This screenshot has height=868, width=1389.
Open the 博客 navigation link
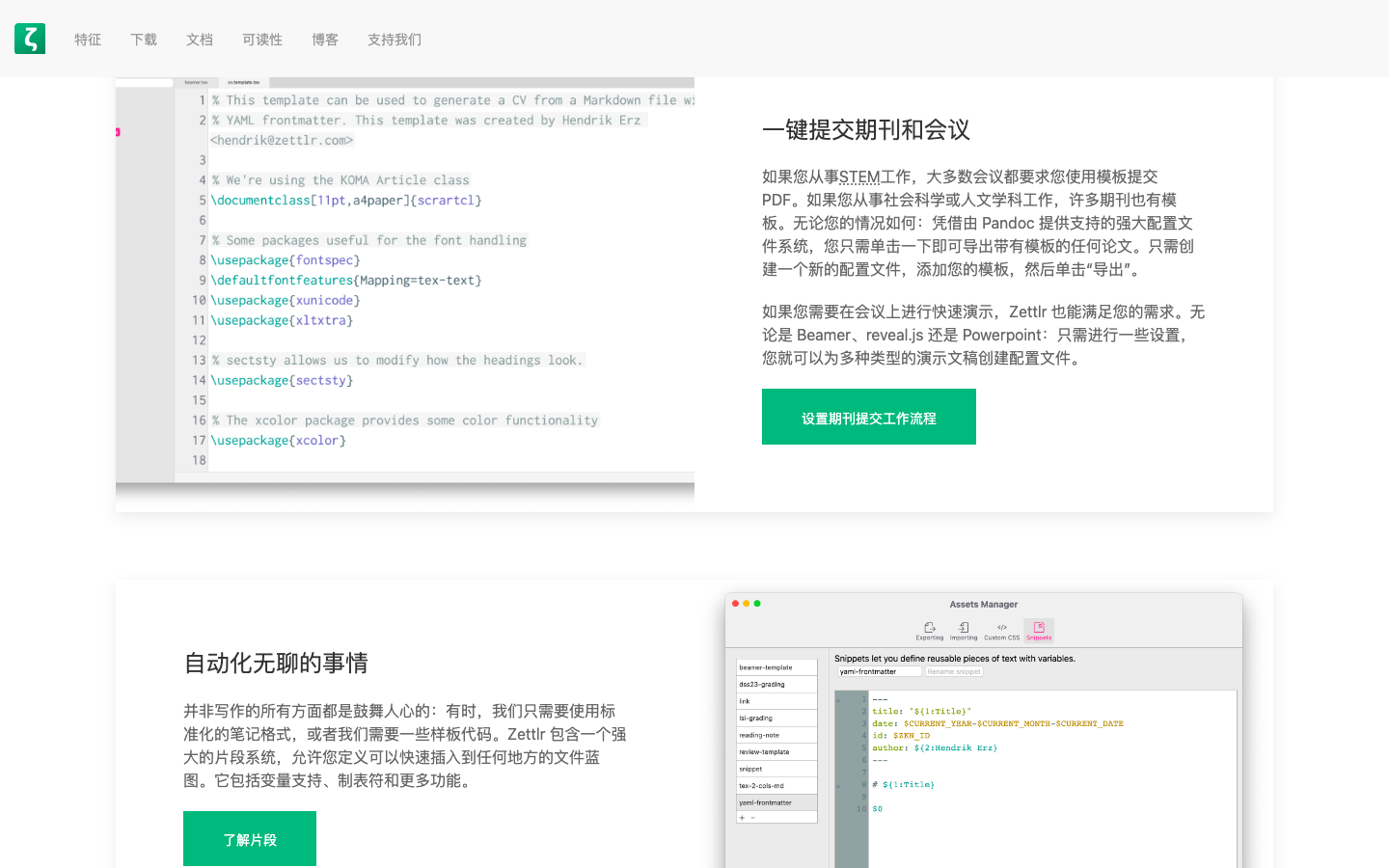[x=325, y=40]
